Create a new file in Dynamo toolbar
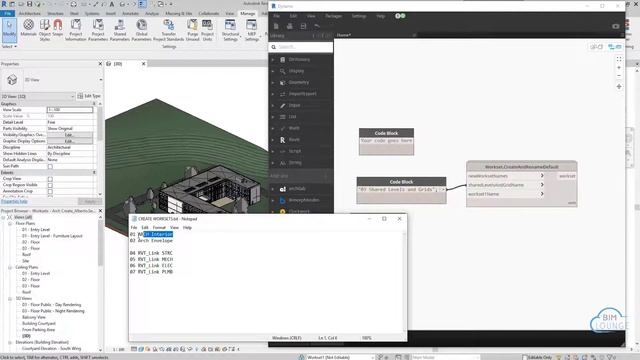The height and width of the screenshot is (360, 640). click(276, 26)
